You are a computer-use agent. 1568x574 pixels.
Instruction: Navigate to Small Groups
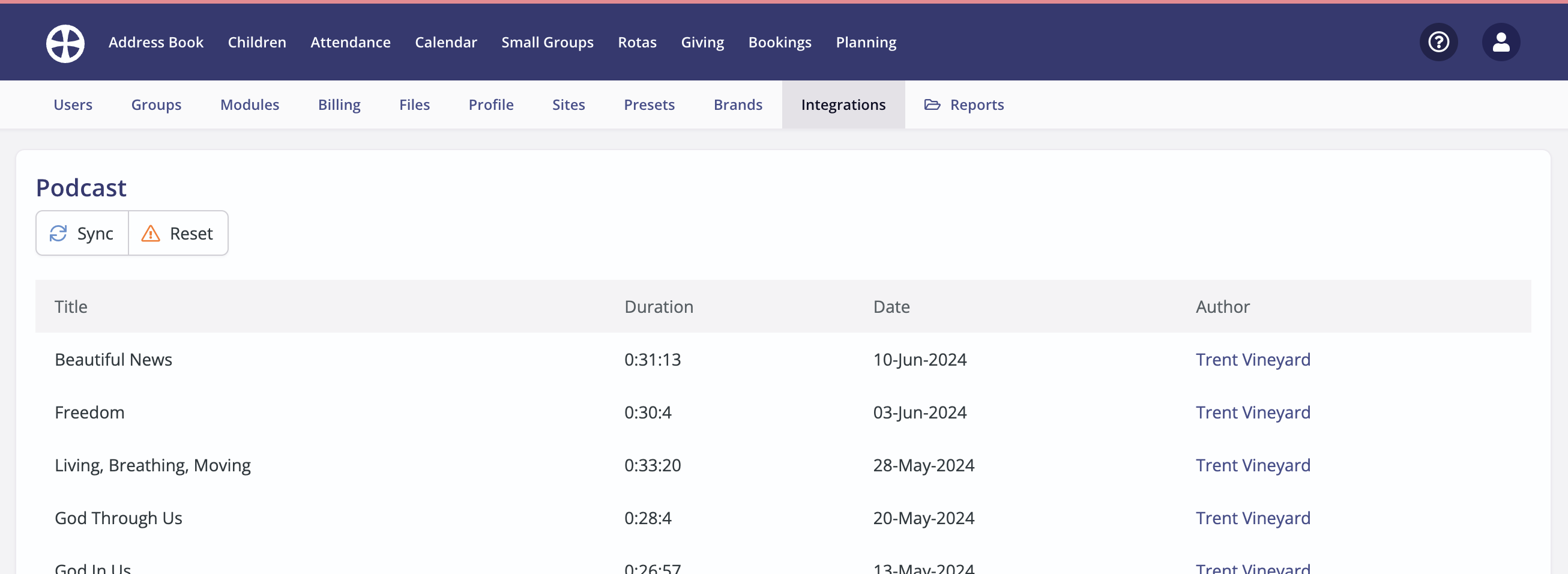(547, 42)
